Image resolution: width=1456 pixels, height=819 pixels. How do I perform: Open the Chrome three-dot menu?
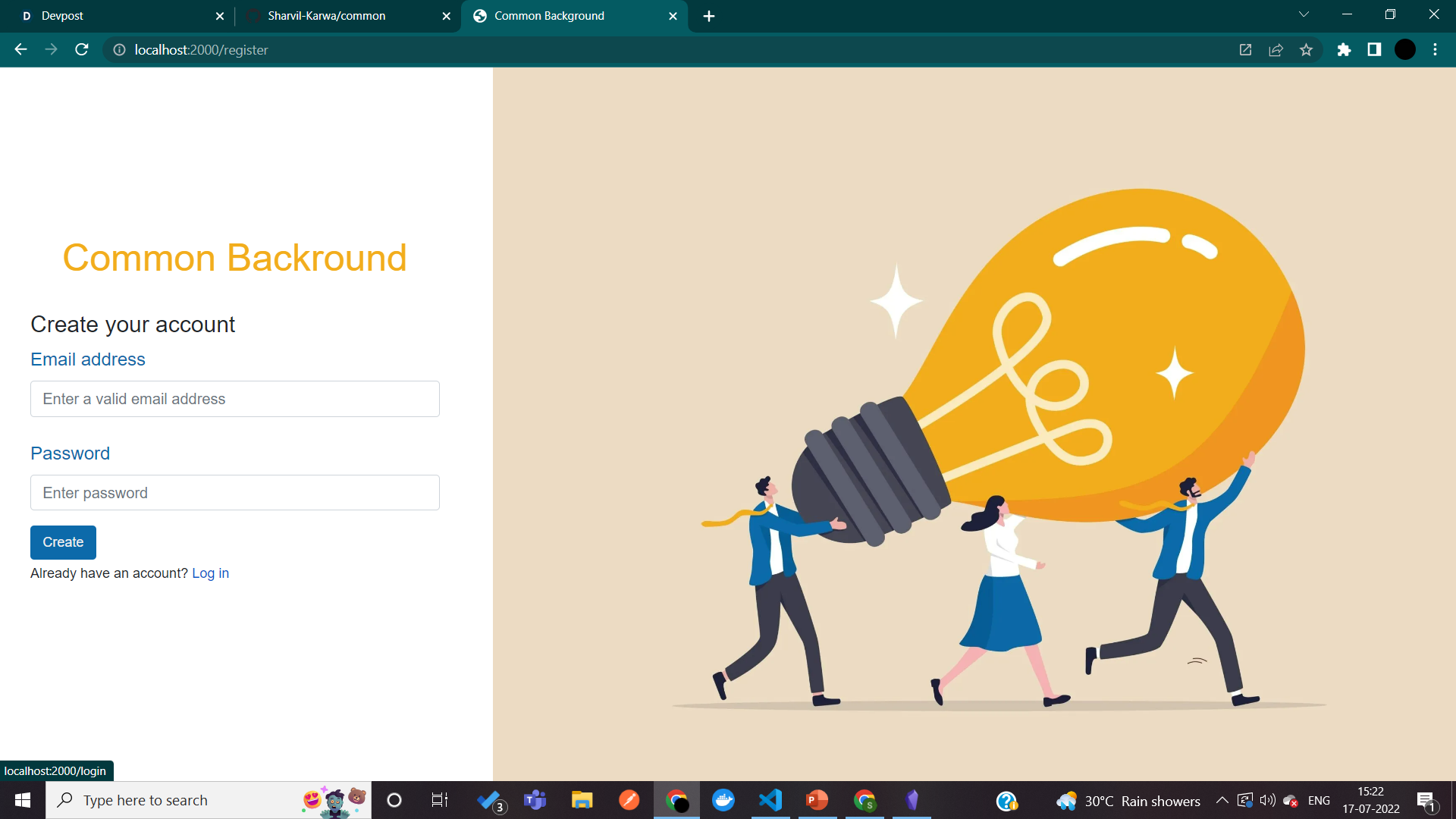(x=1435, y=50)
